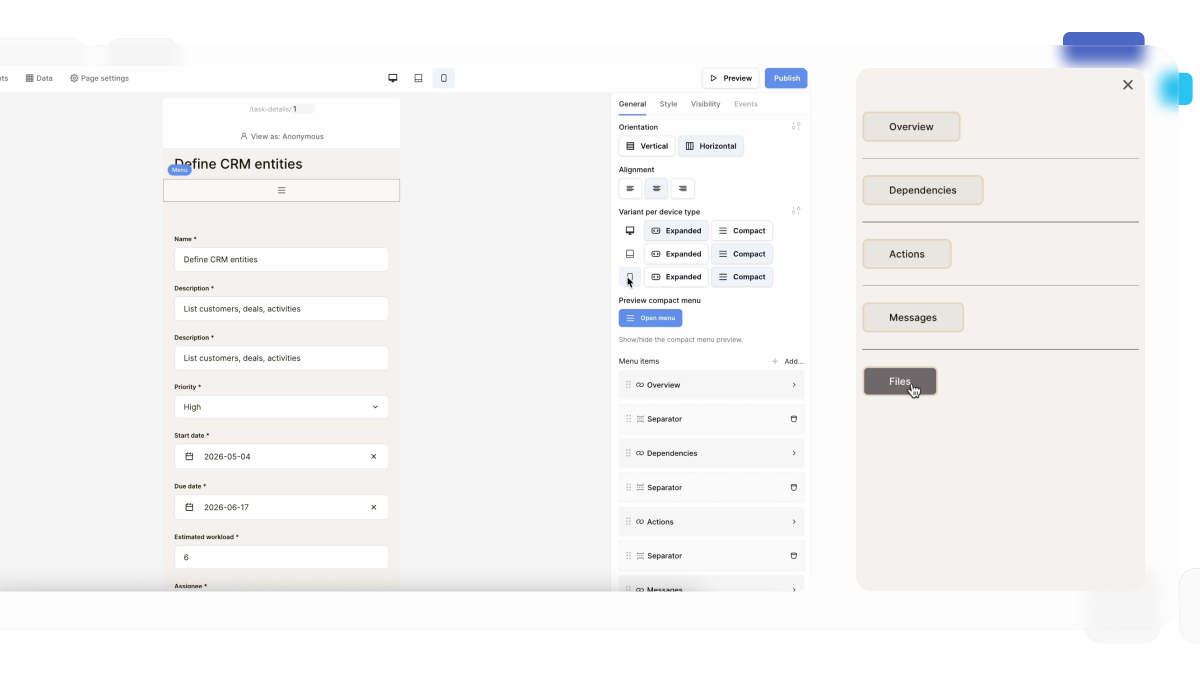
Task: Align menu items center
Action: 656,188
